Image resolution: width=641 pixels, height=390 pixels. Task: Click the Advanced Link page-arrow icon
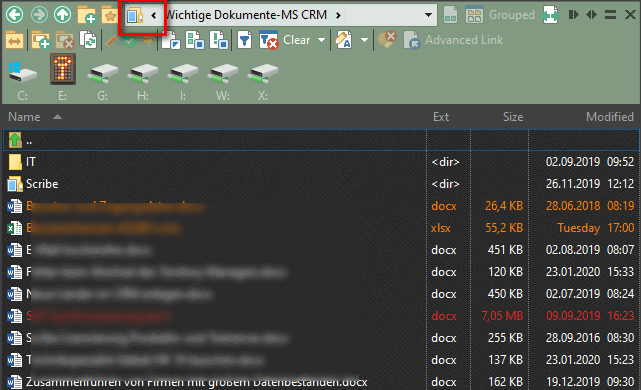point(412,40)
